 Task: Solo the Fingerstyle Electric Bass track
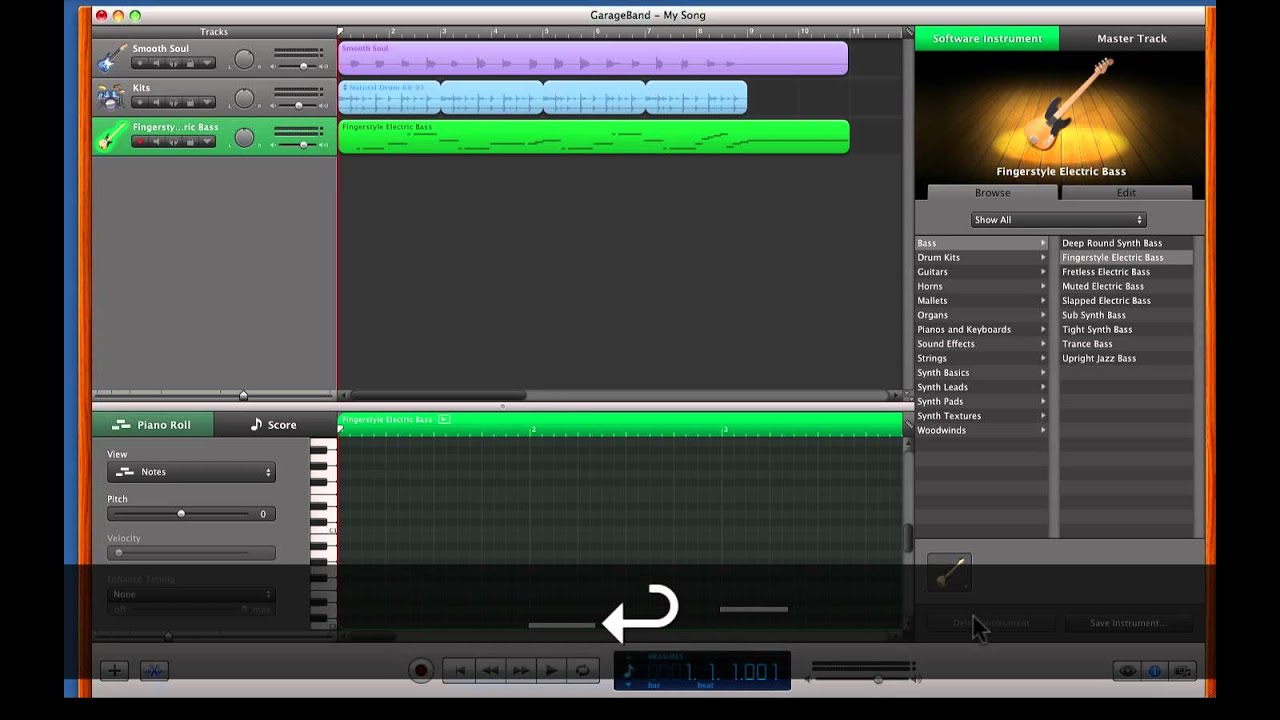[x=173, y=141]
